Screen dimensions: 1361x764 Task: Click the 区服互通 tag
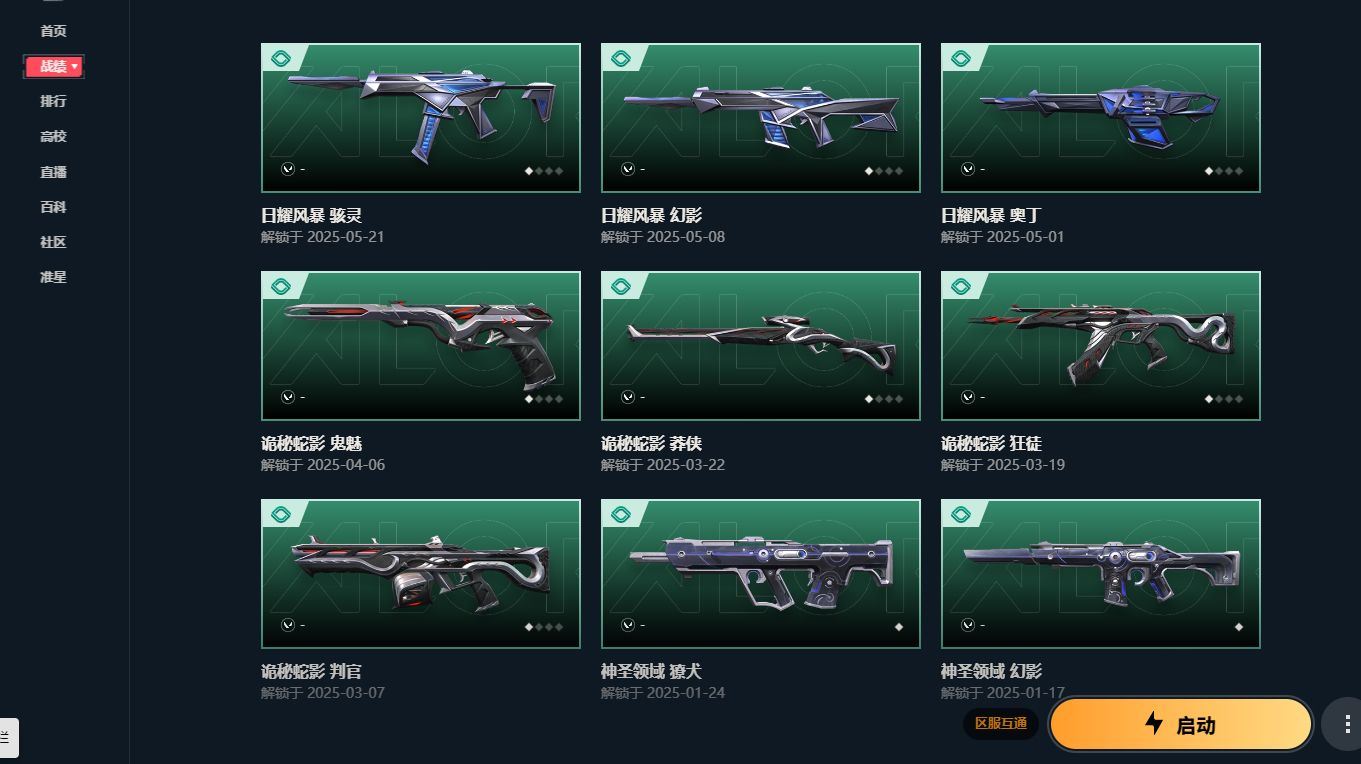pos(1001,723)
